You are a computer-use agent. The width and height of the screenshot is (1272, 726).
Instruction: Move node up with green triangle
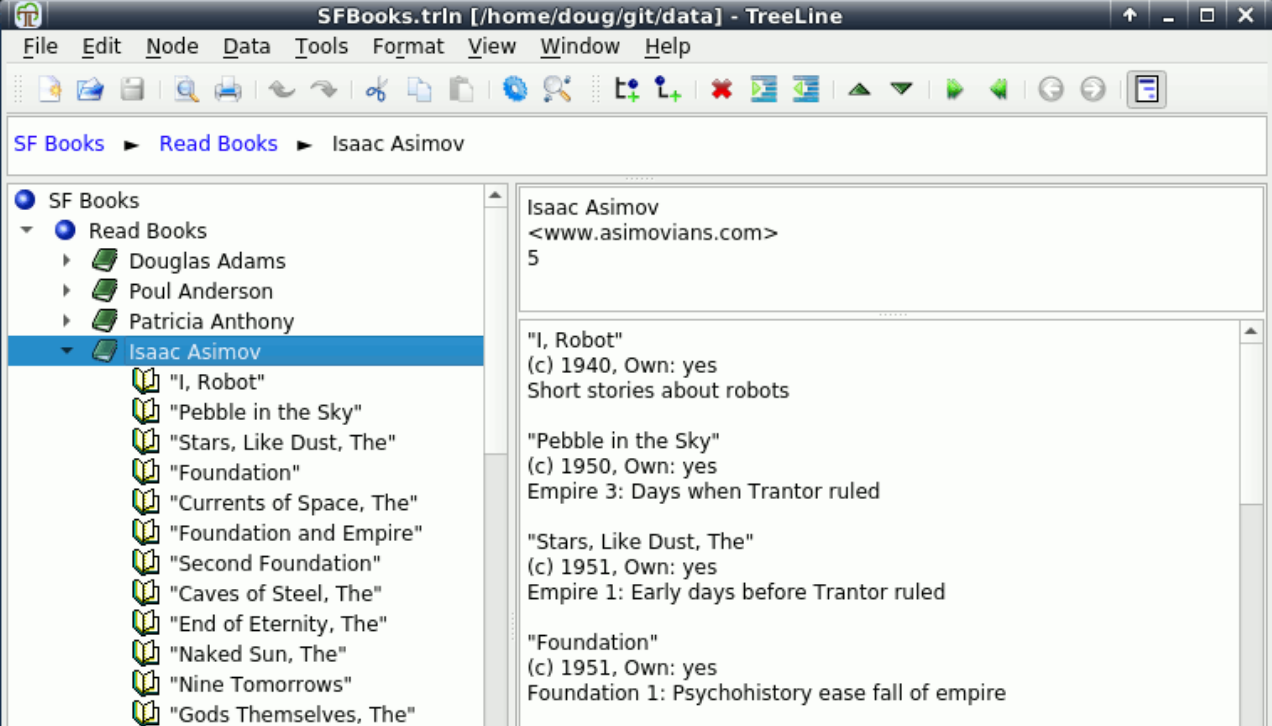(858, 90)
